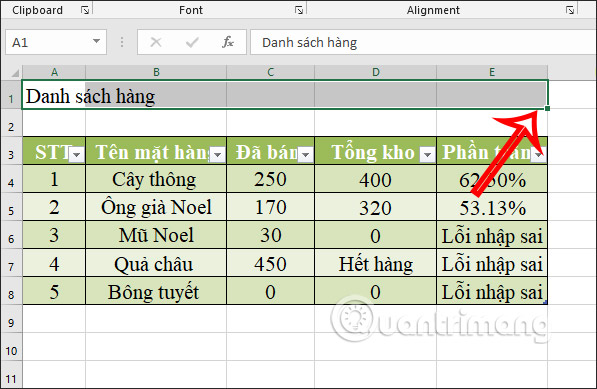Select row 8 header
The height and width of the screenshot is (389, 597).
click(11, 291)
